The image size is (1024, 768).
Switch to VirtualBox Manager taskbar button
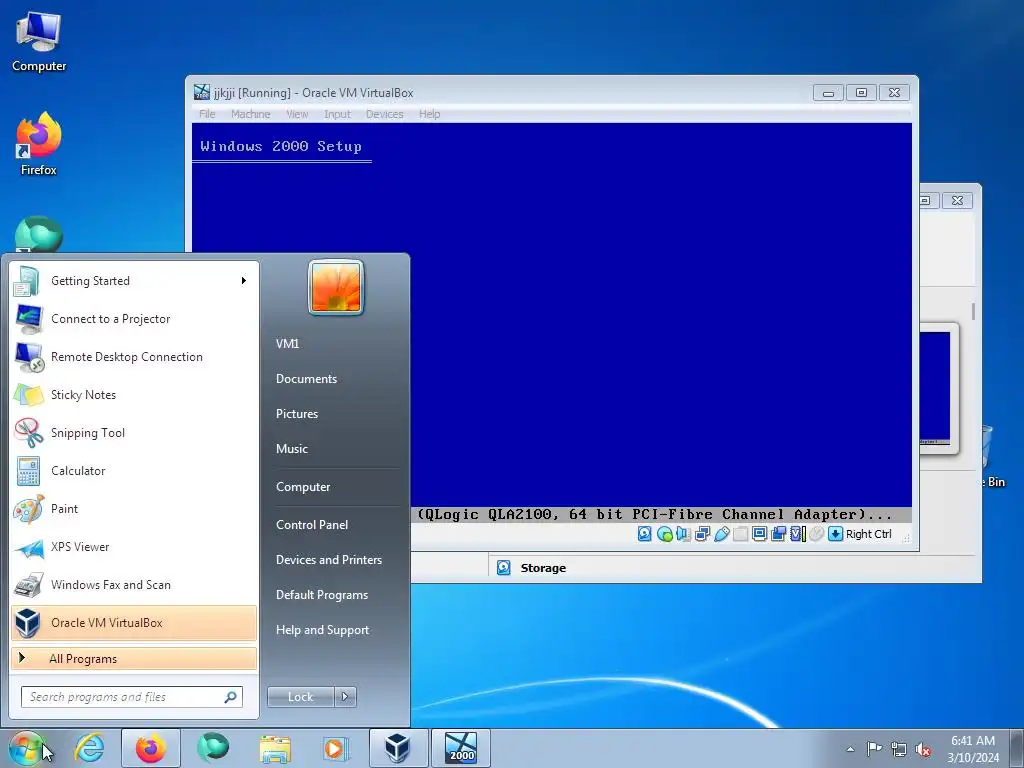398,748
